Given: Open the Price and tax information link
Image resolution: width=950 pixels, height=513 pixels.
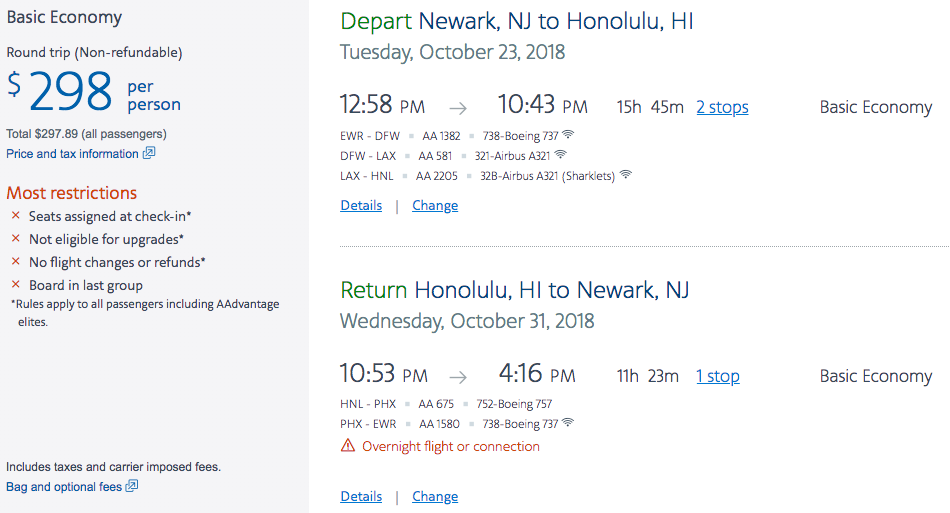Looking at the screenshot, I should 72,154.
